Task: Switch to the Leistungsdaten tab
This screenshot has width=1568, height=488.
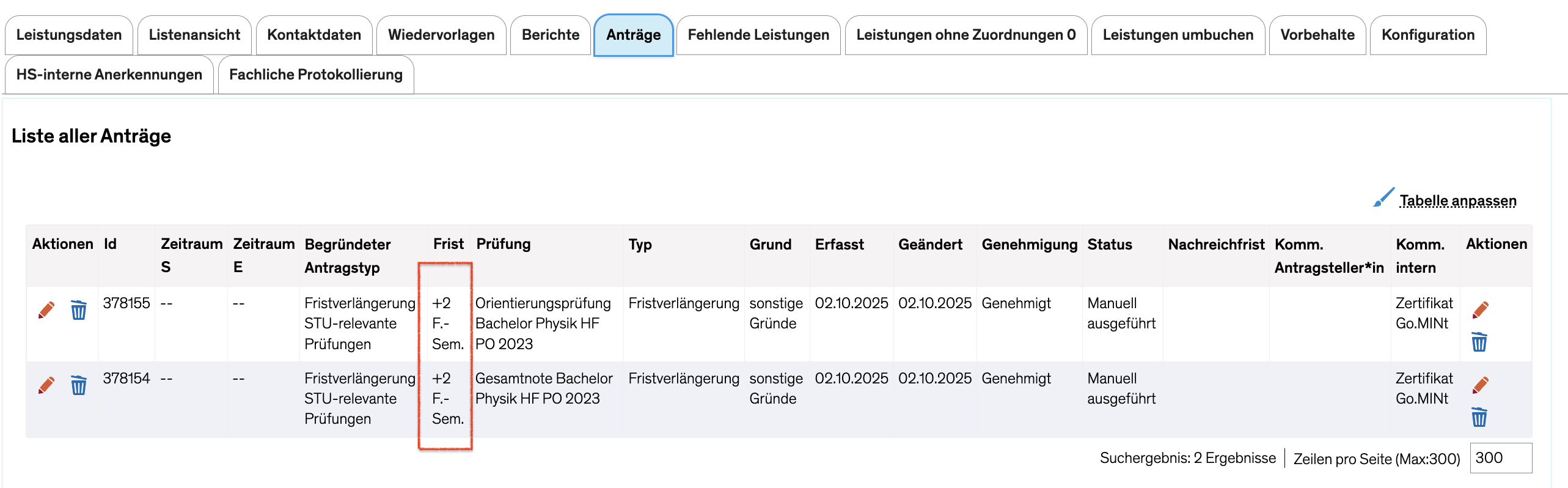Action: point(69,35)
